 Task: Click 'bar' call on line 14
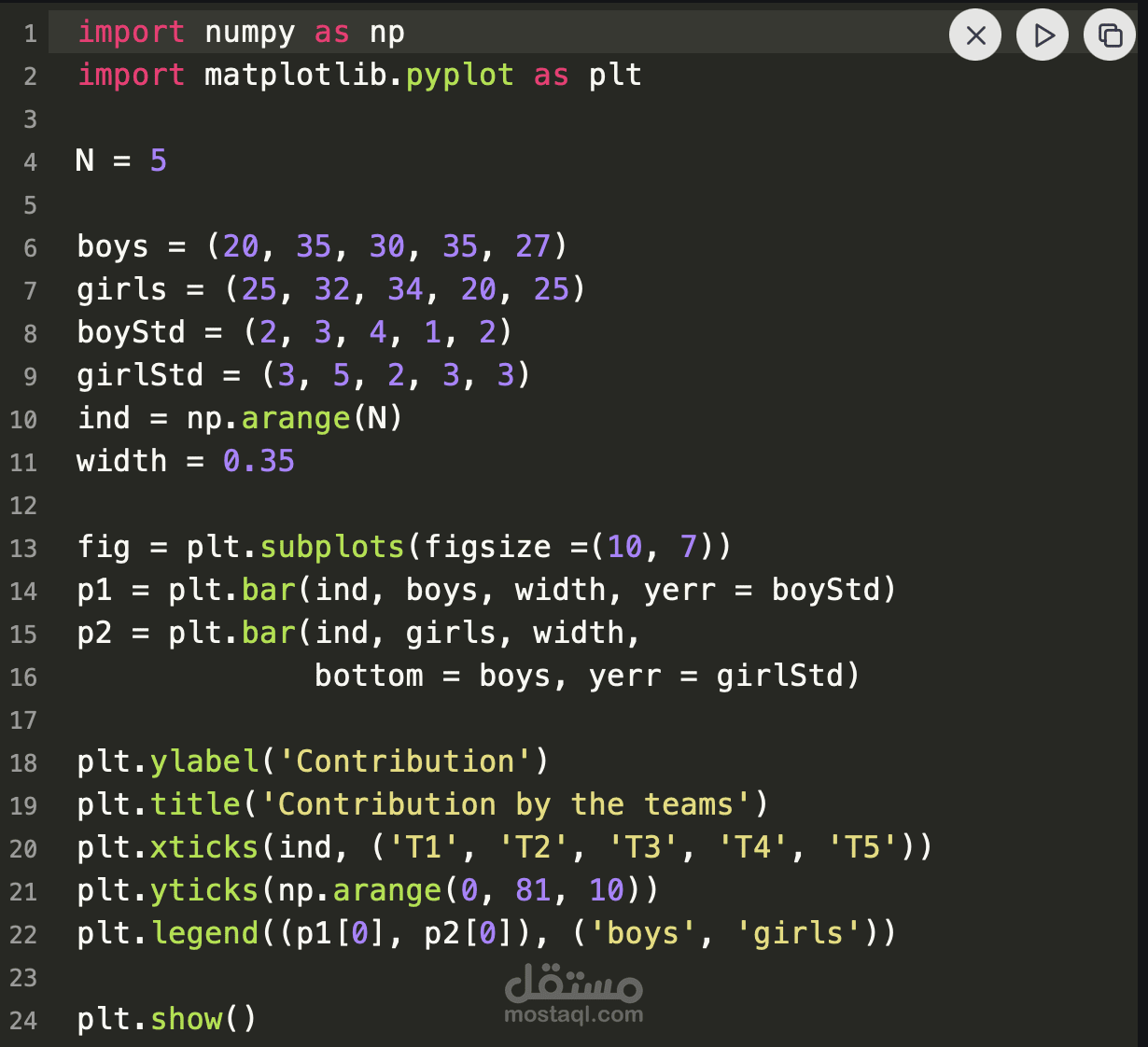pos(269,590)
